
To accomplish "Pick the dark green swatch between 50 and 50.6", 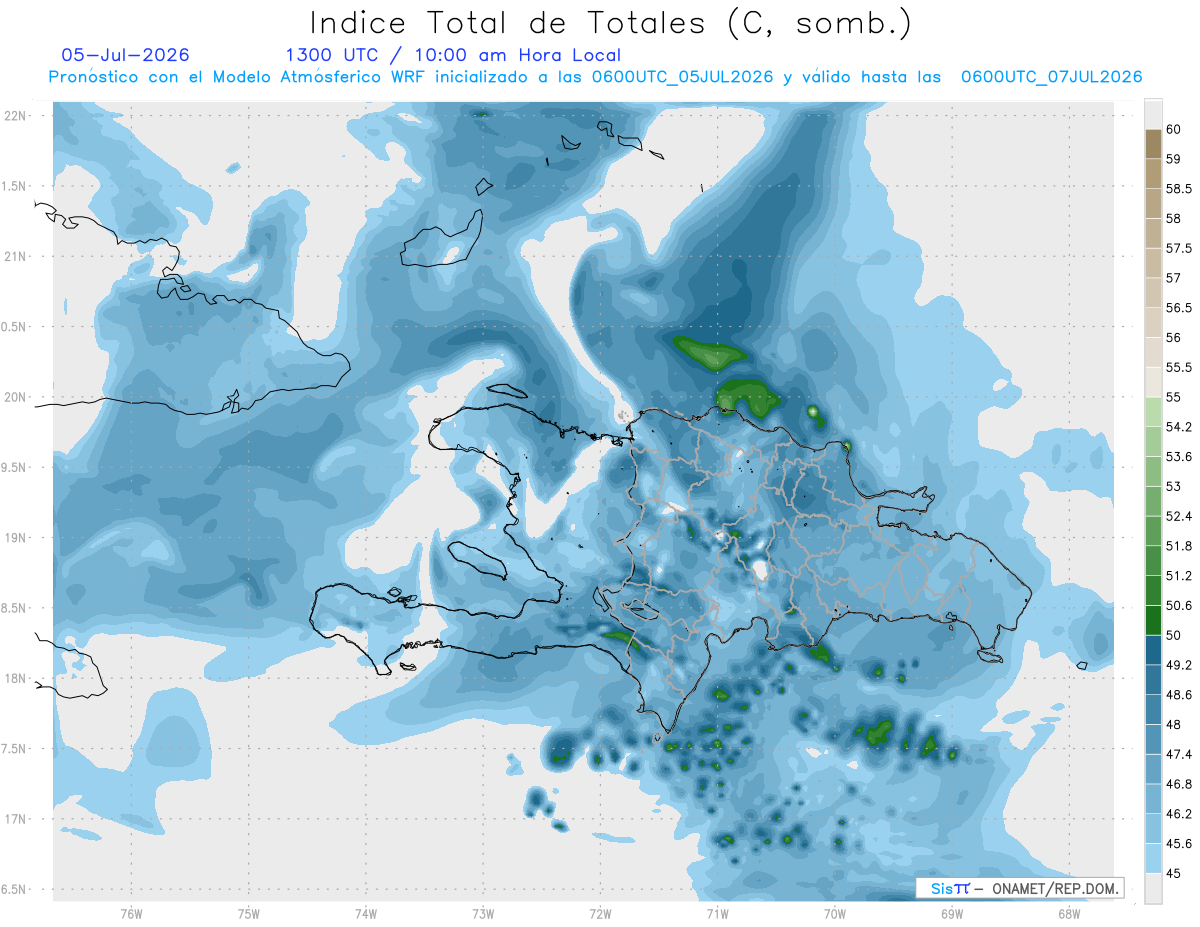I will [1153, 621].
